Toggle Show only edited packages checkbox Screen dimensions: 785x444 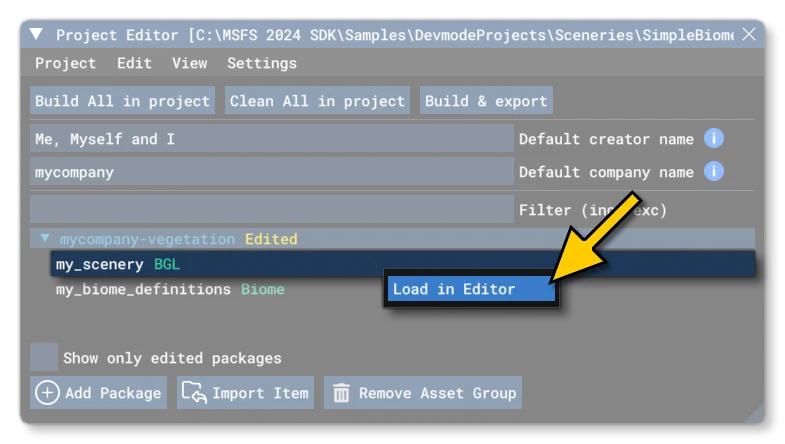pyautogui.click(x=44, y=357)
